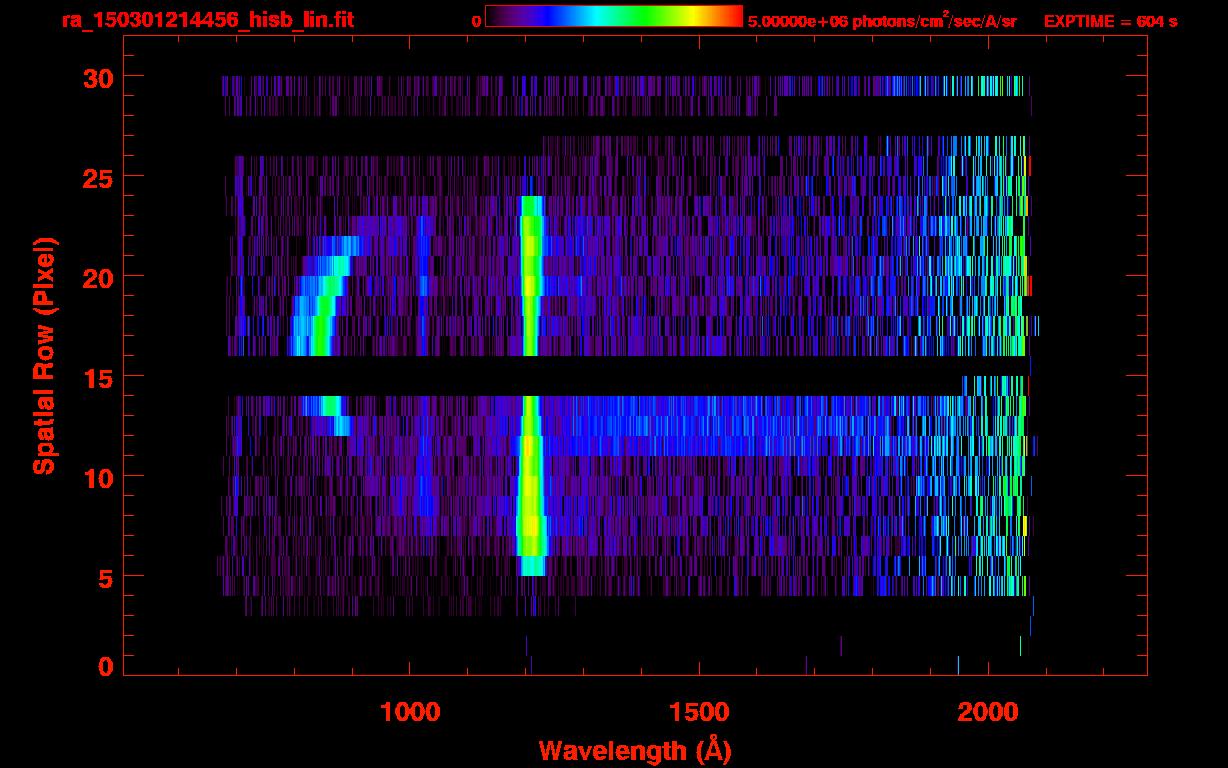
Task: Click the Spatial Row (Pixel) axis label
Action: coord(43,356)
